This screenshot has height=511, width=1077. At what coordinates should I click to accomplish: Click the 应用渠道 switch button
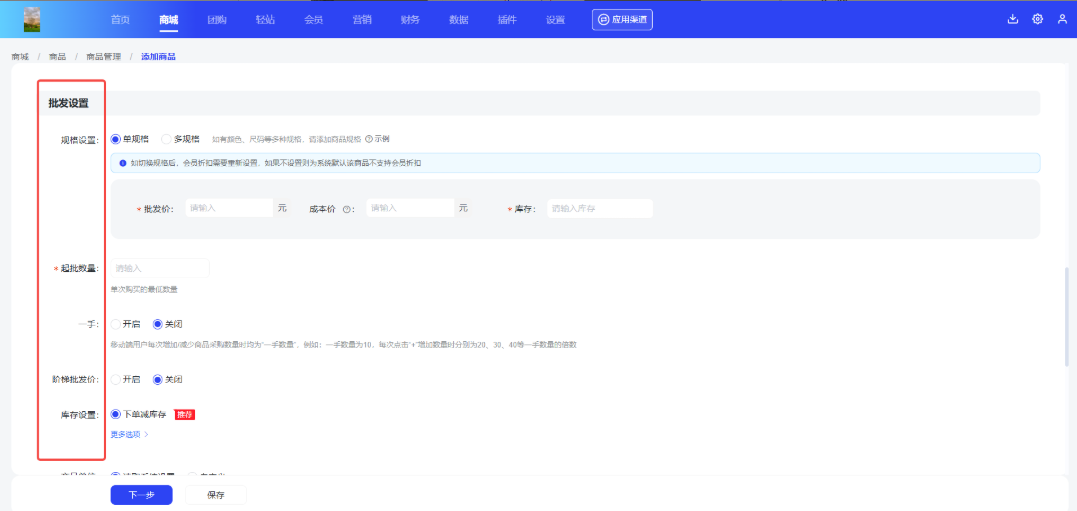[622, 19]
